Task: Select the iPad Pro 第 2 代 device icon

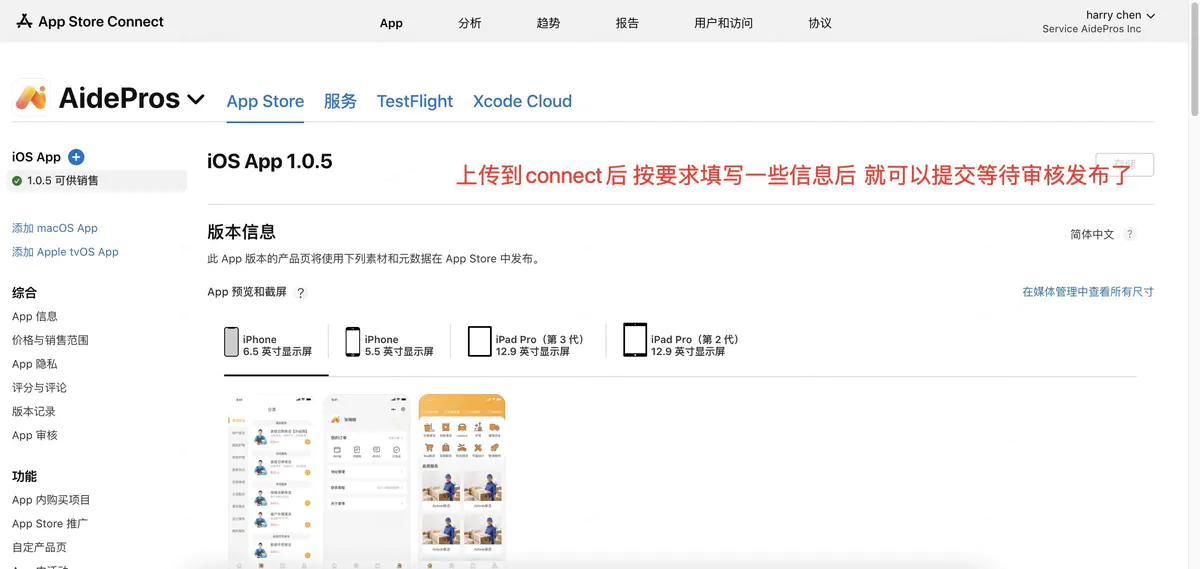Action: (635, 340)
